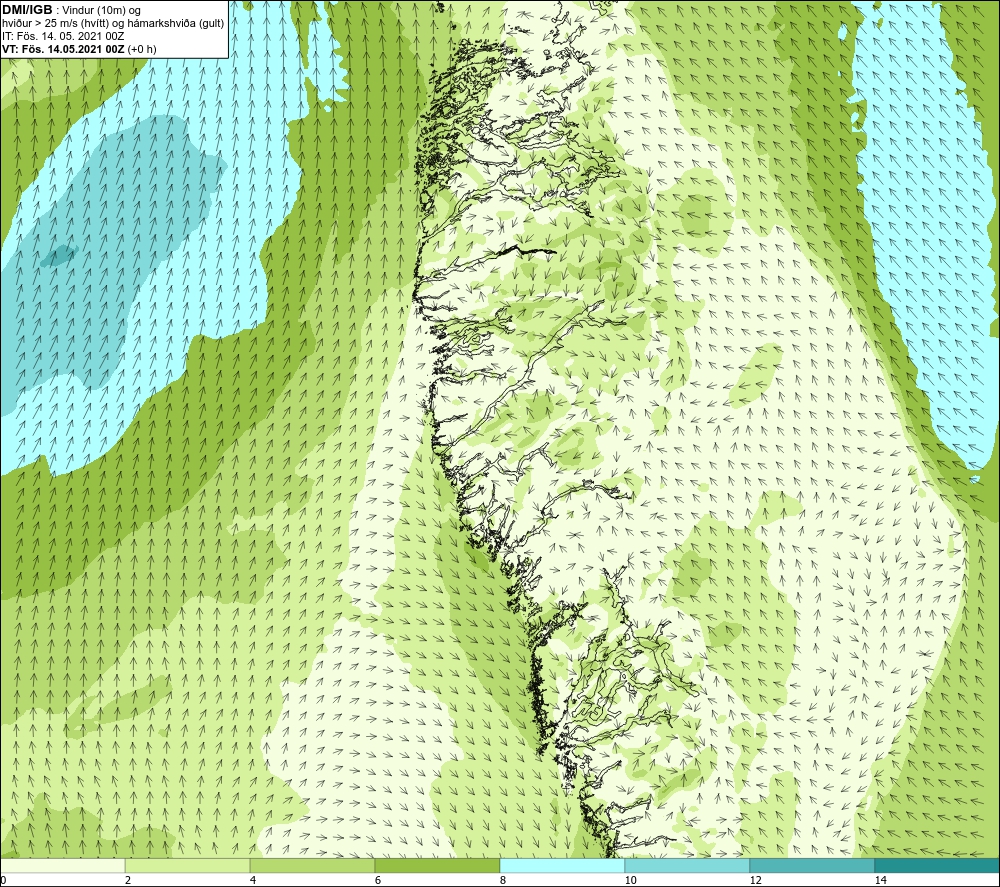Click the medium green 4–6 m/s legend swatch
Screen dimensions: 1000x887
point(312,865)
